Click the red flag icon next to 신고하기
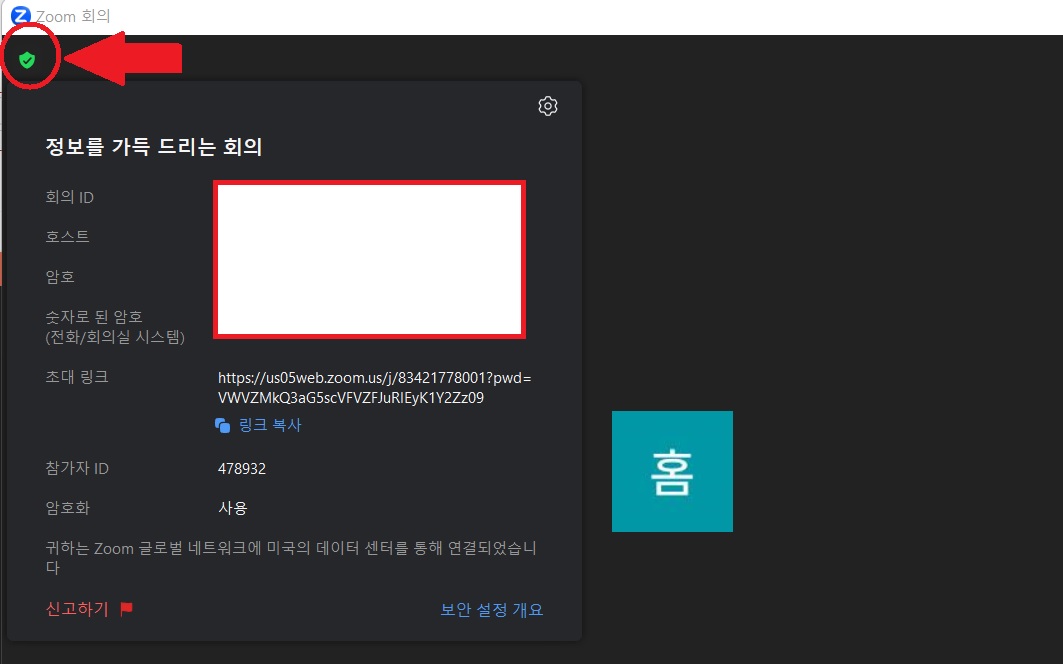Viewport: 1063px width, 664px height. [124, 609]
